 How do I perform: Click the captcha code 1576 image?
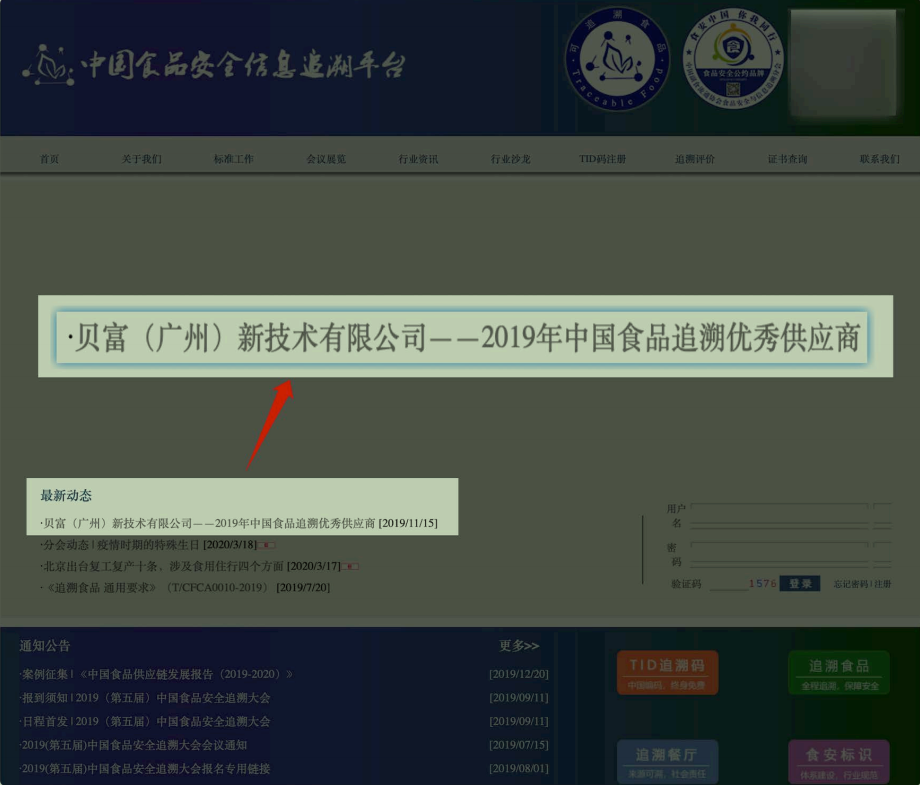(x=762, y=584)
